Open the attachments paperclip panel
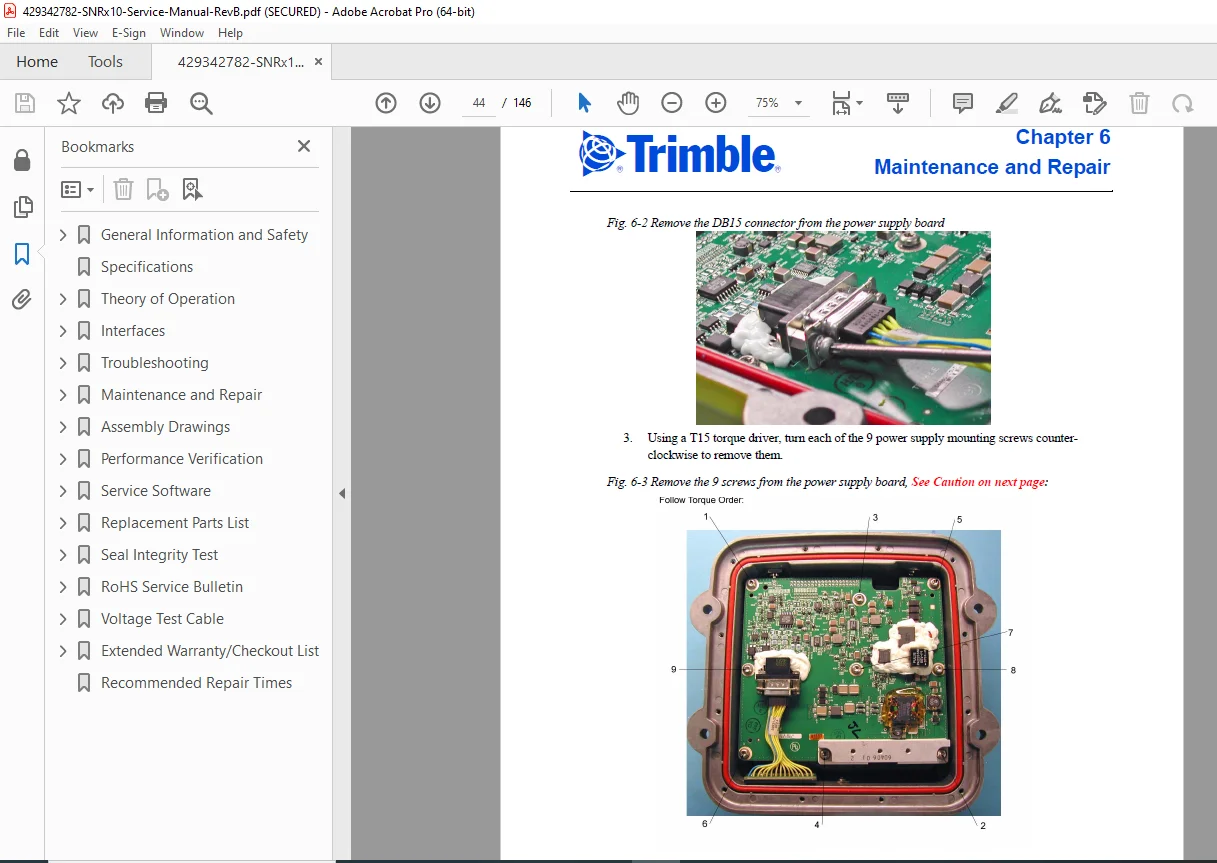 [22, 299]
